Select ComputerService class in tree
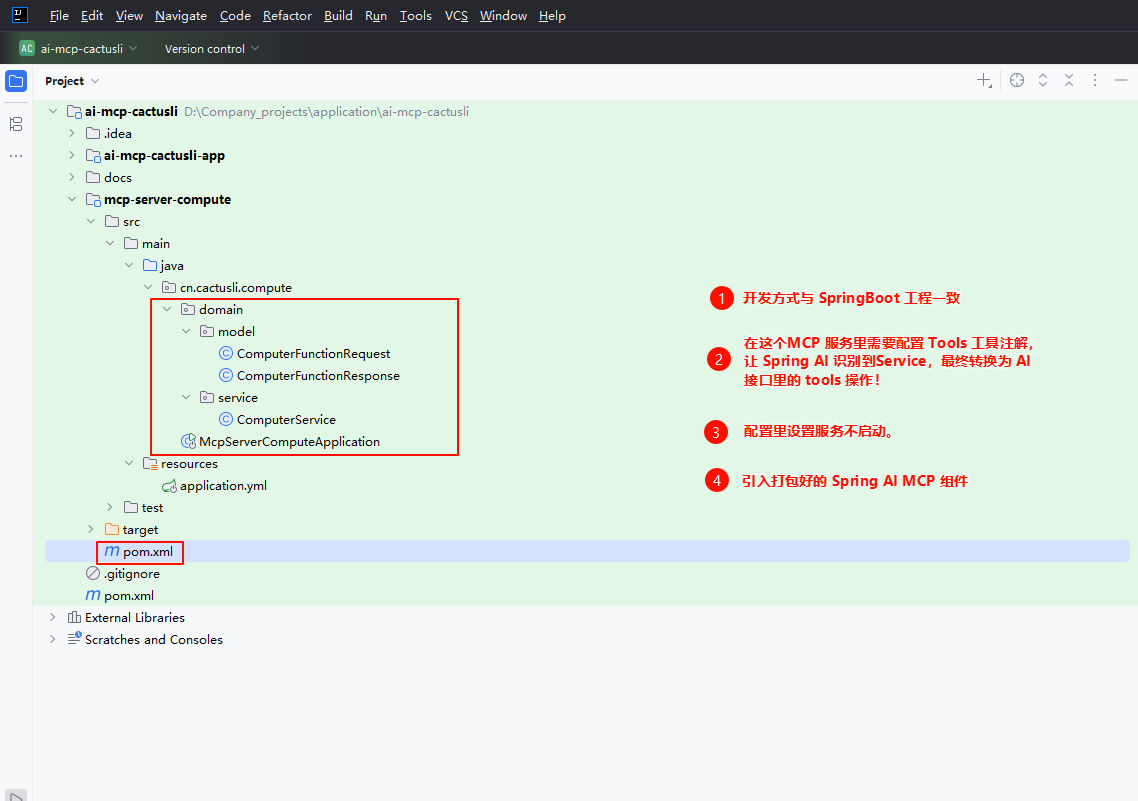The height and width of the screenshot is (801, 1138). (286, 419)
